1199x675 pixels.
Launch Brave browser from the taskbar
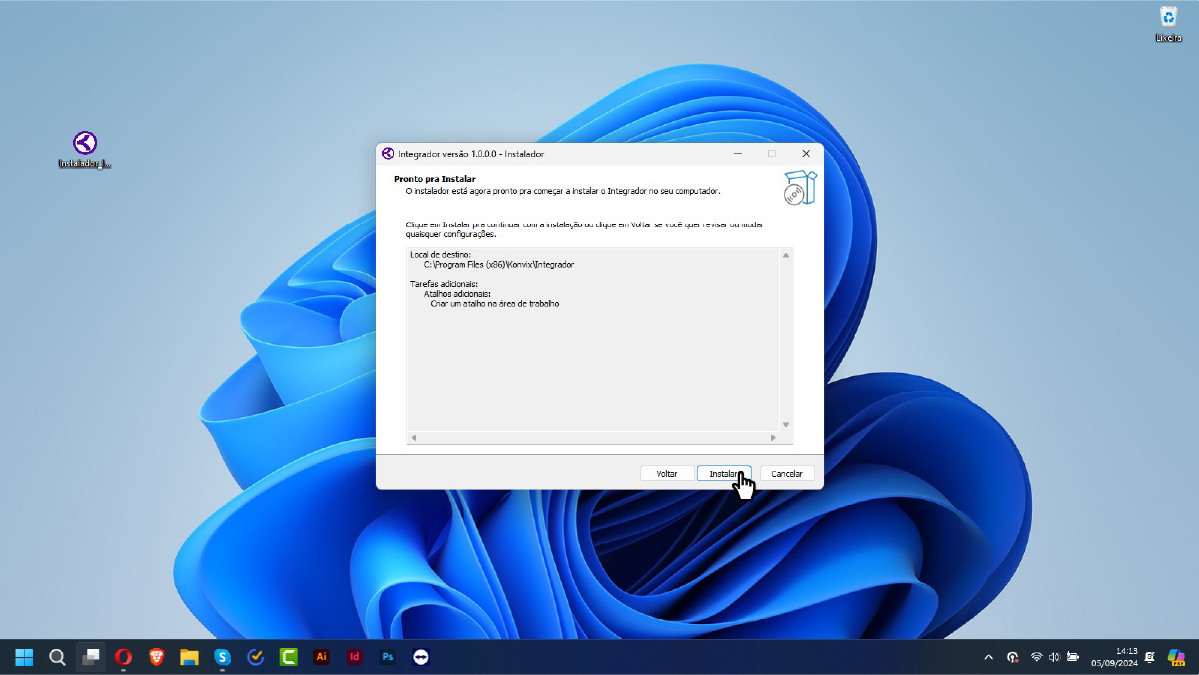tap(157, 657)
